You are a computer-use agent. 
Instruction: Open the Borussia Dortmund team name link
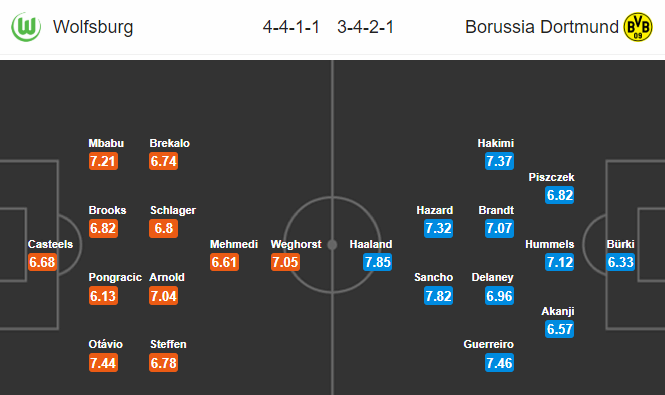pos(542,27)
